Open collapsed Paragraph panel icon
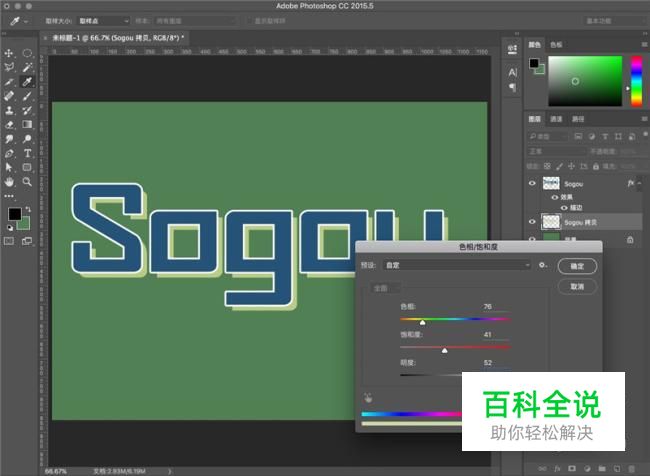This screenshot has width=650, height=476. [x=512, y=87]
